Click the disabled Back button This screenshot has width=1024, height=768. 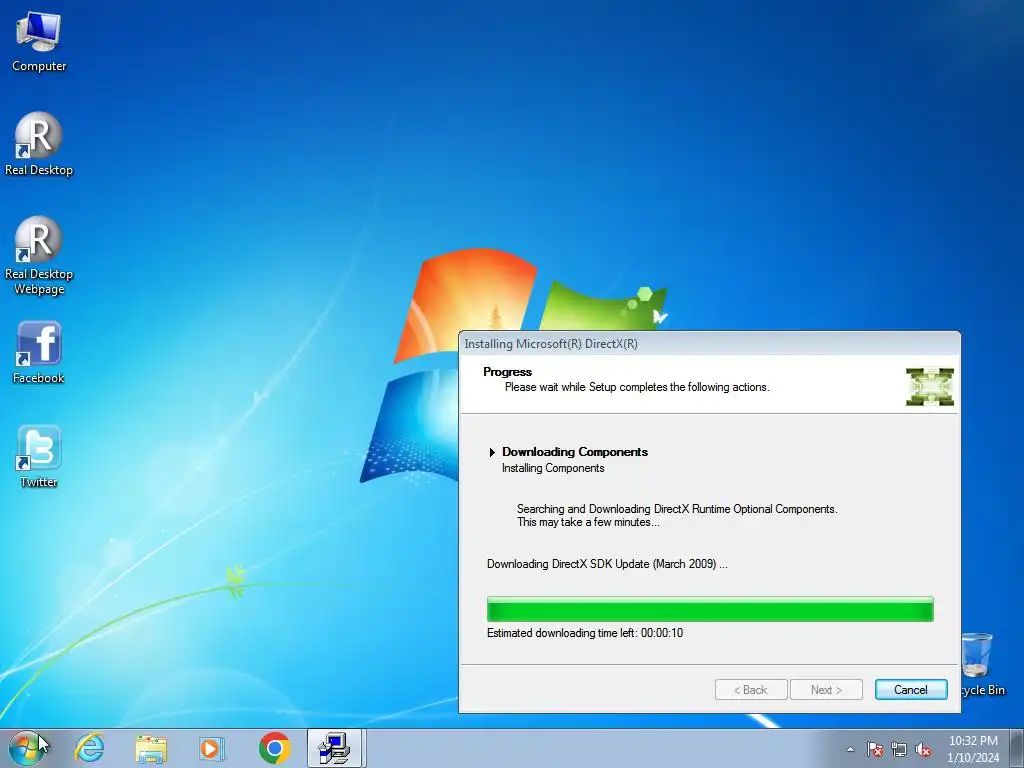click(x=751, y=690)
